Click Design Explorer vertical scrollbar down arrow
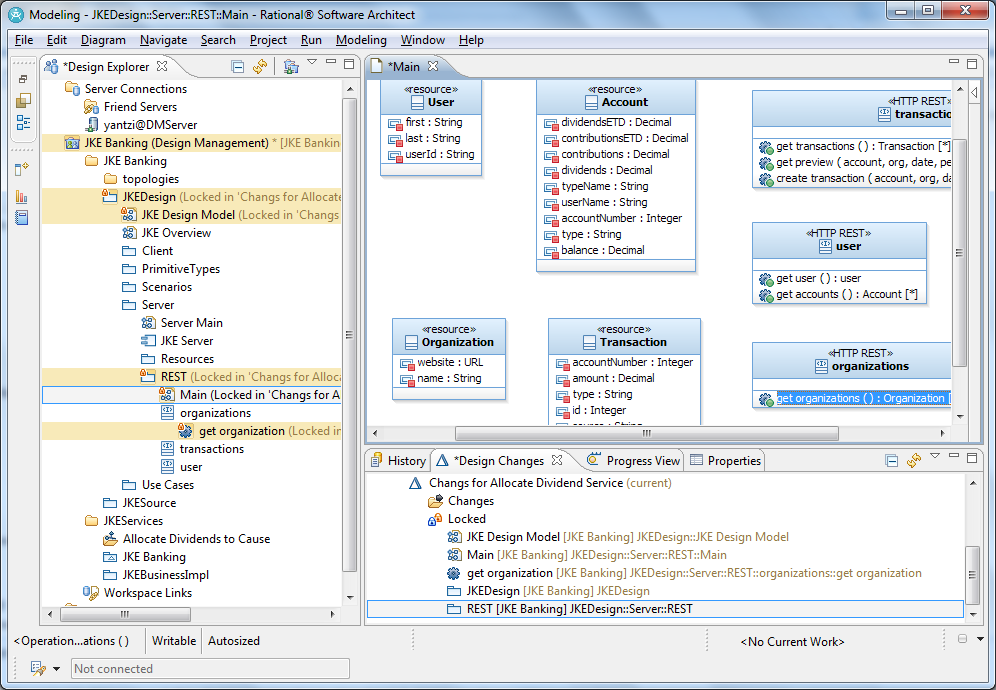 [x=350, y=597]
